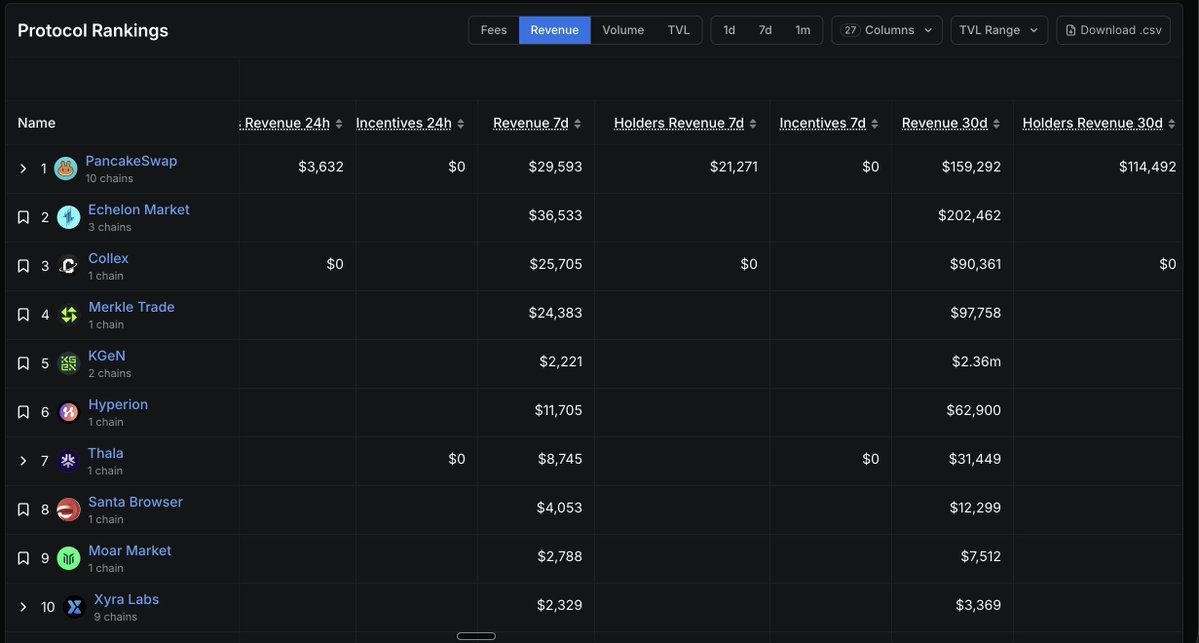Download the .csv file
This screenshot has height=643, width=1199.
click(1113, 30)
